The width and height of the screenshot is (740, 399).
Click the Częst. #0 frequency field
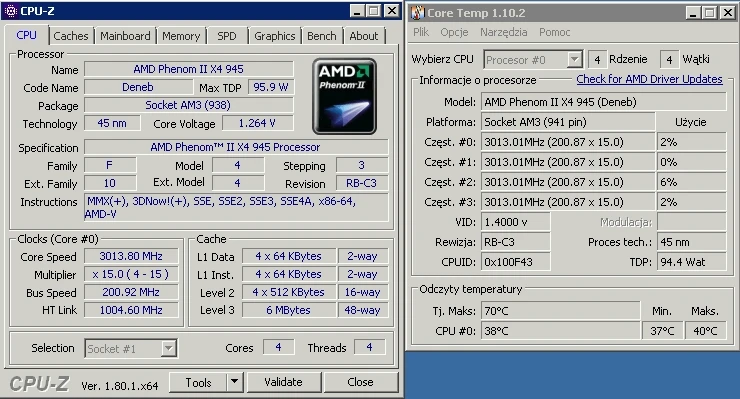point(568,142)
